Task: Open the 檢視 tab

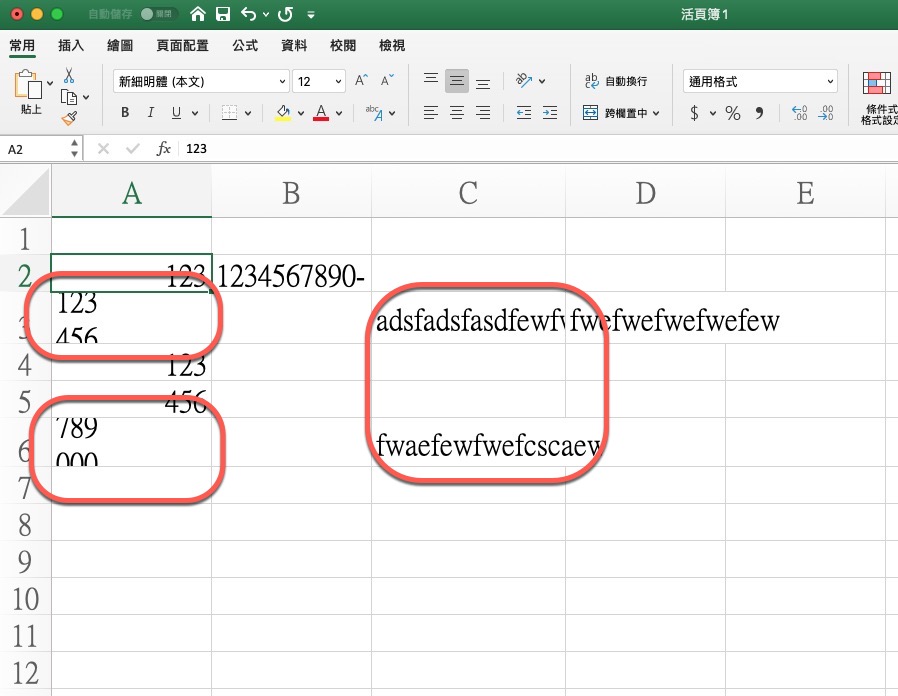Action: pos(392,45)
